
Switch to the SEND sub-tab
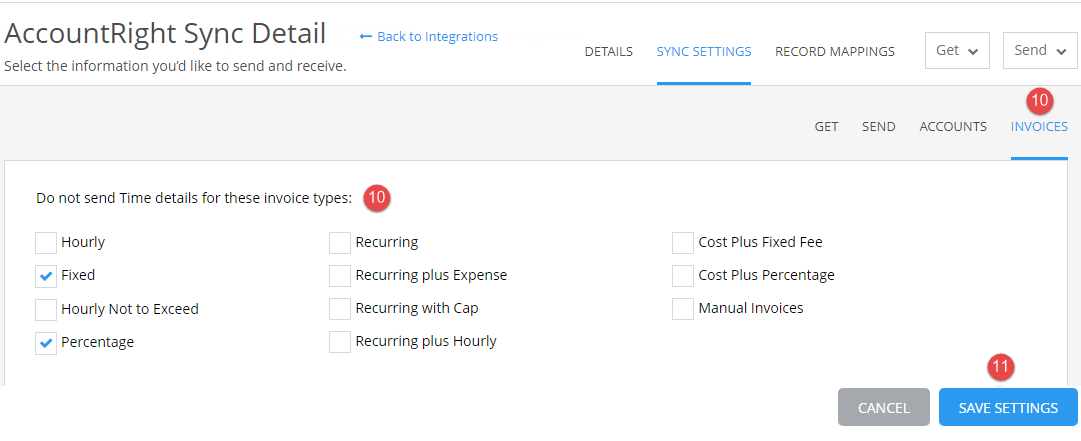click(878, 127)
